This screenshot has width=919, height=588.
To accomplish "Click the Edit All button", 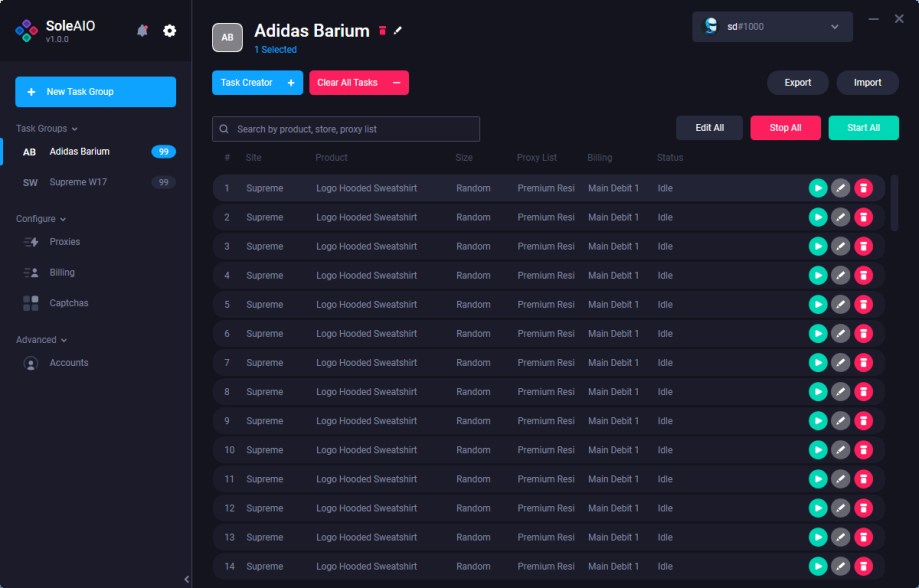I will 709,128.
